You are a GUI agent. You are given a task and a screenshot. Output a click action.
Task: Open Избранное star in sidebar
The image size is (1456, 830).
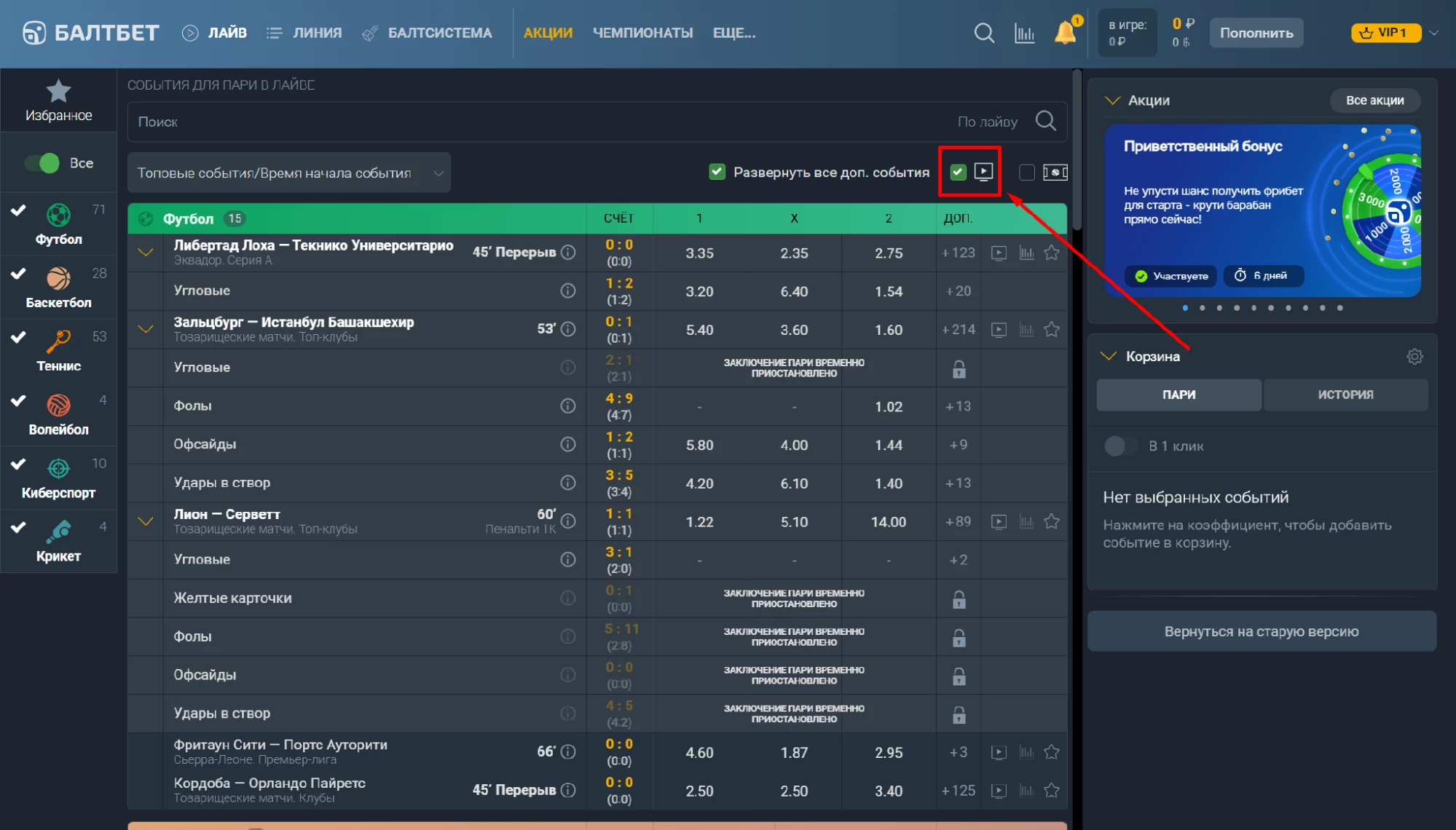click(x=58, y=100)
